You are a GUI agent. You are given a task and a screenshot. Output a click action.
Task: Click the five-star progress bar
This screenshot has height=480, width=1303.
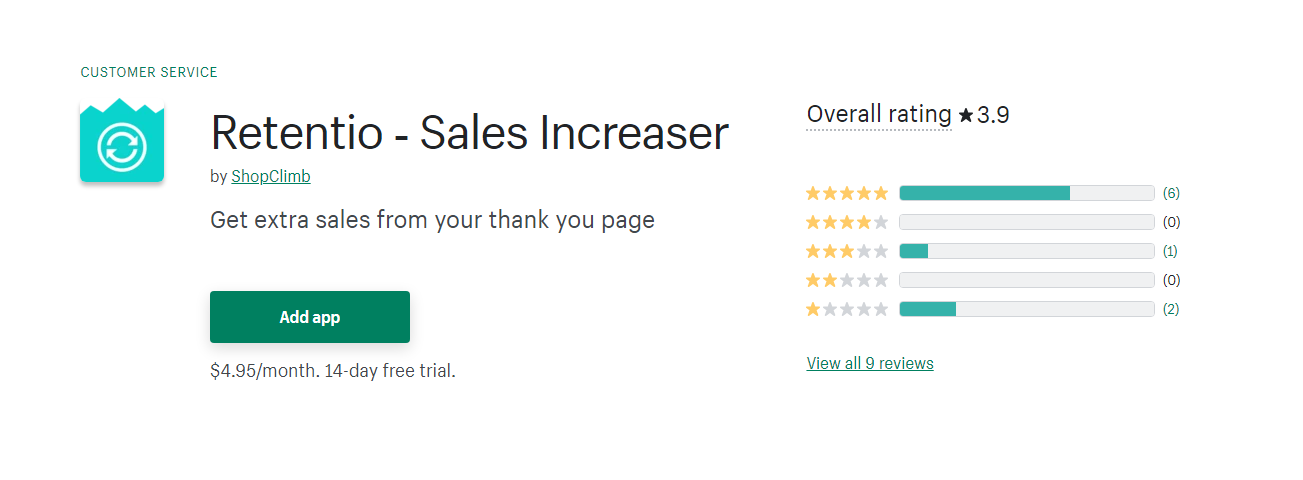[1027, 193]
